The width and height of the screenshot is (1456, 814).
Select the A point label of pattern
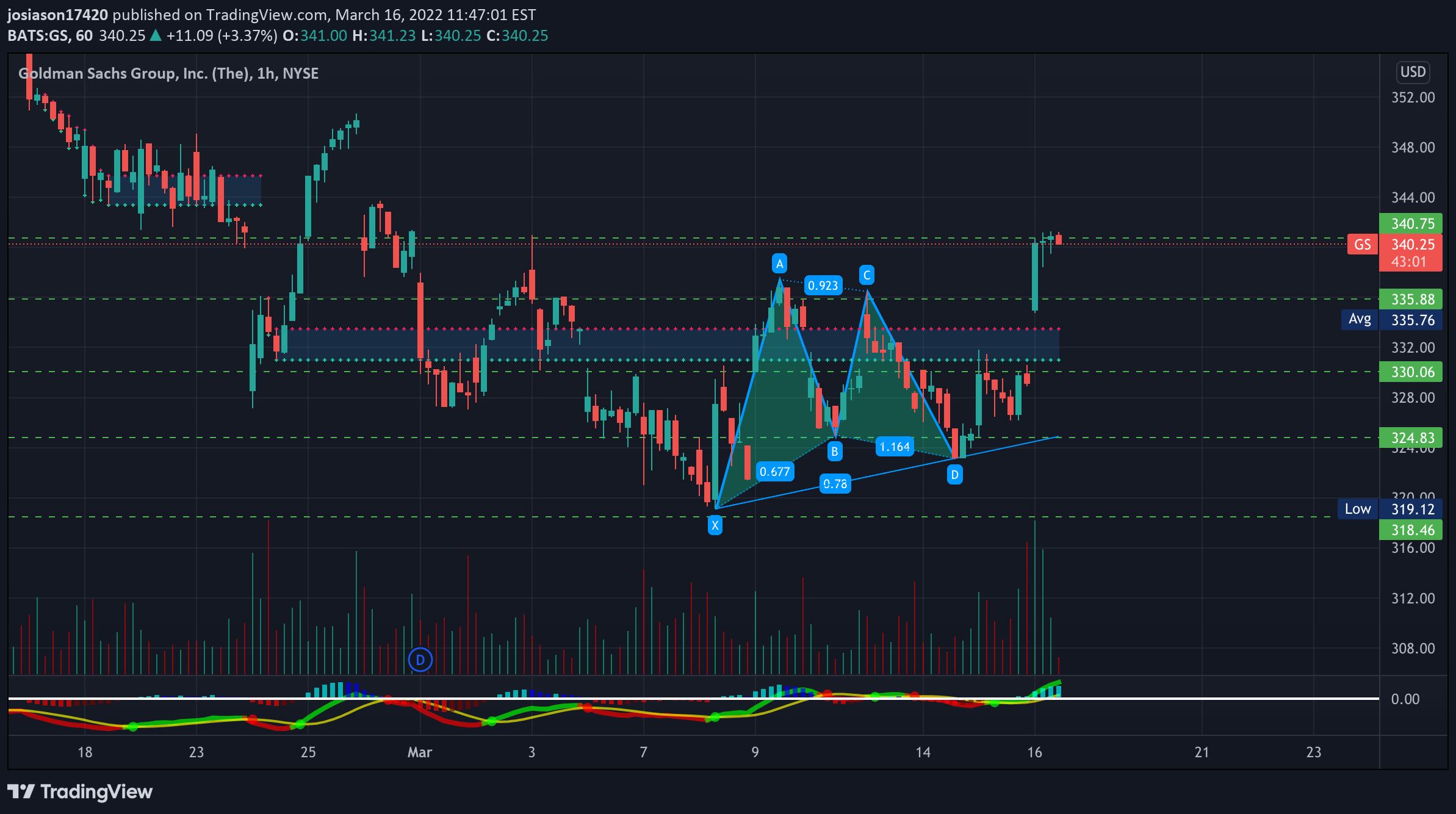(x=779, y=264)
